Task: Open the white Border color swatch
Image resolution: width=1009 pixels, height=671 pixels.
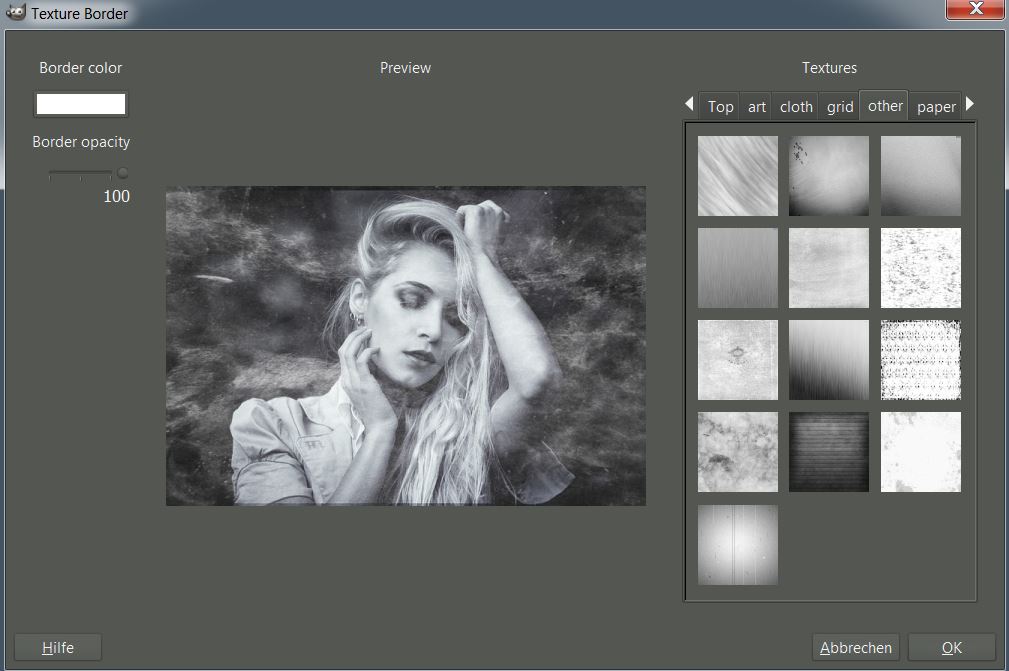Action: pos(81,104)
